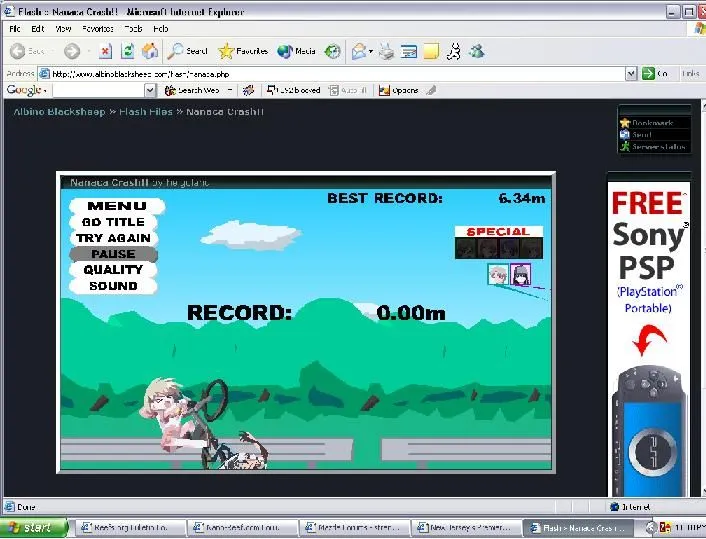This screenshot has height=539, width=706.
Task: Open the Favorites menu in menu bar
Action: (x=98, y=29)
